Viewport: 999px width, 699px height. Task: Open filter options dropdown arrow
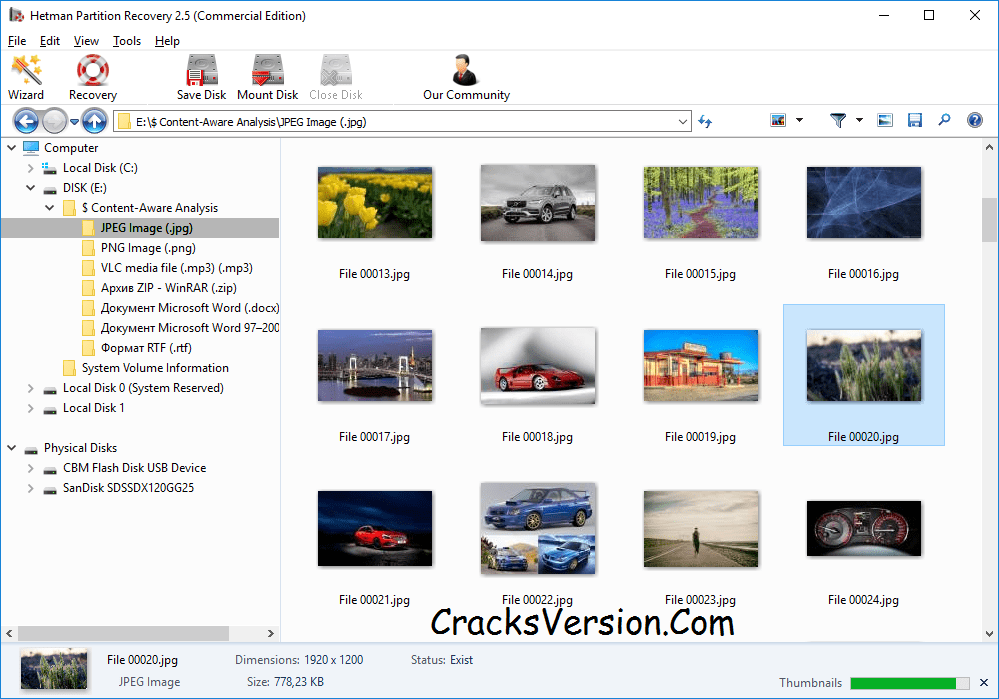(859, 120)
